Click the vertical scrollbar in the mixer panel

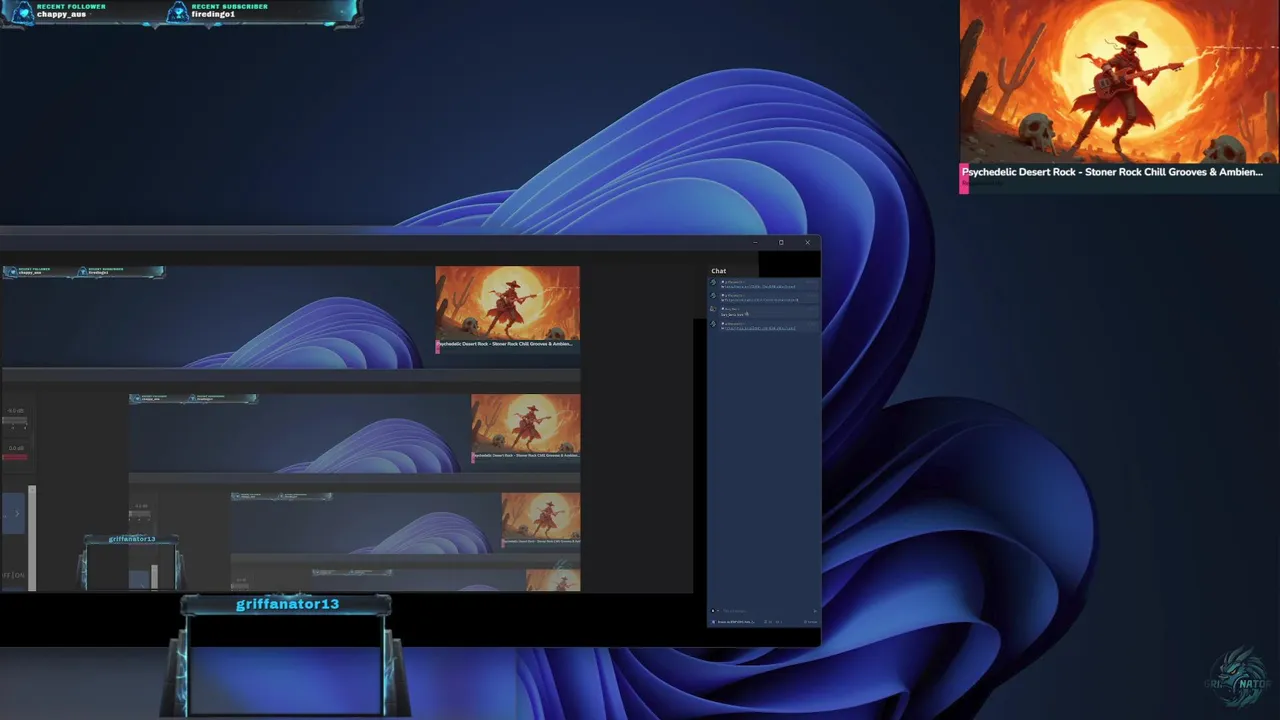pyautogui.click(x=32, y=538)
